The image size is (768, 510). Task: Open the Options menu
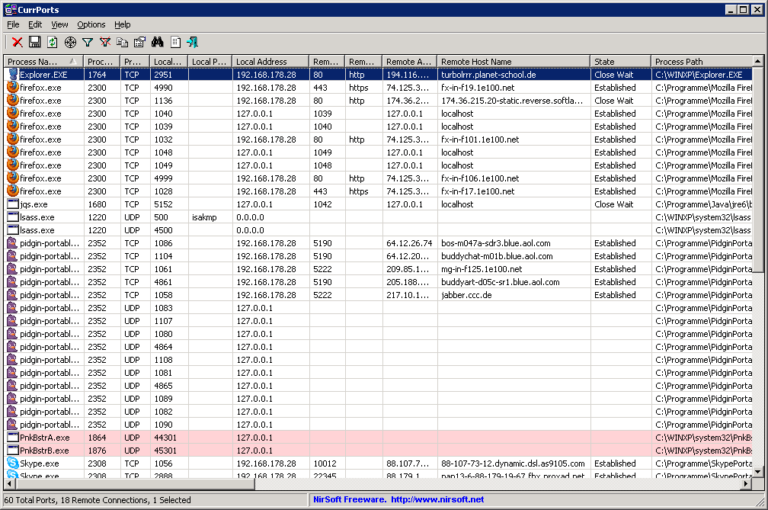tap(91, 24)
